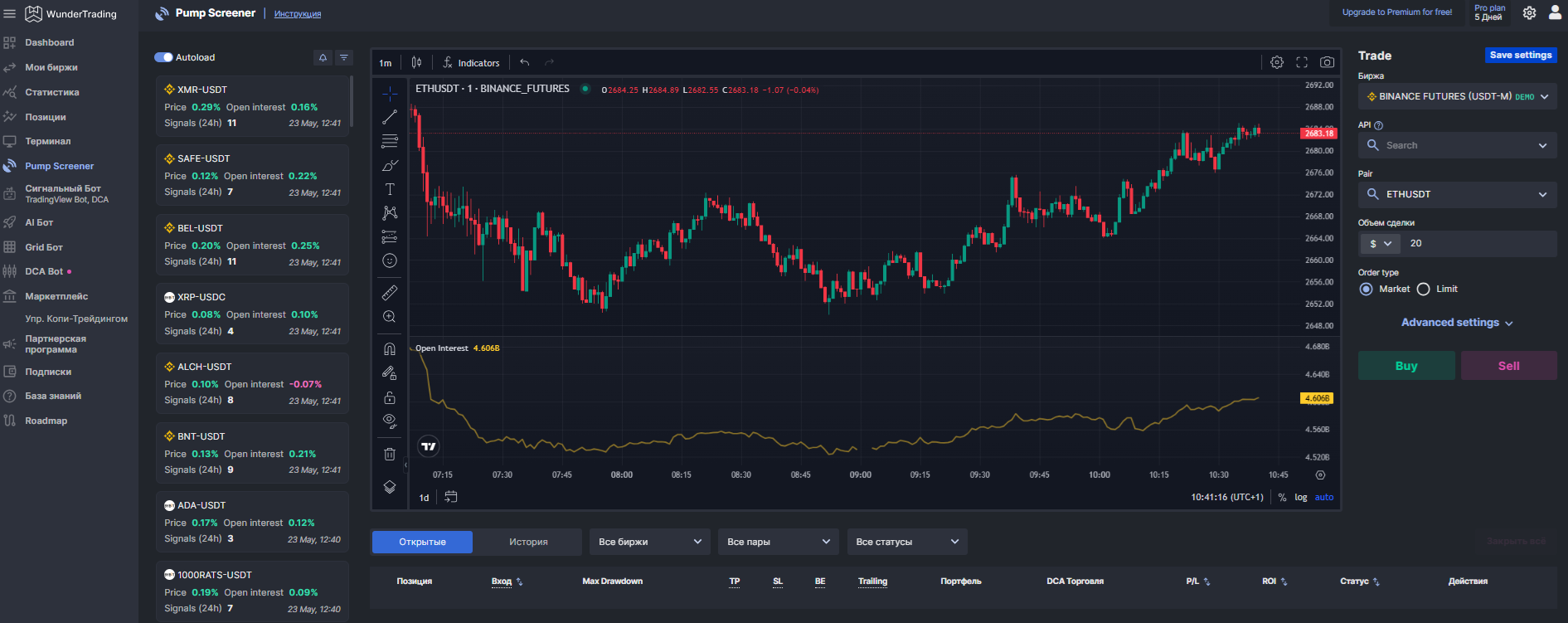Screen dimensions: 1568x623
Task: Enter fullscreen mode on the chart
Action: (1302, 62)
